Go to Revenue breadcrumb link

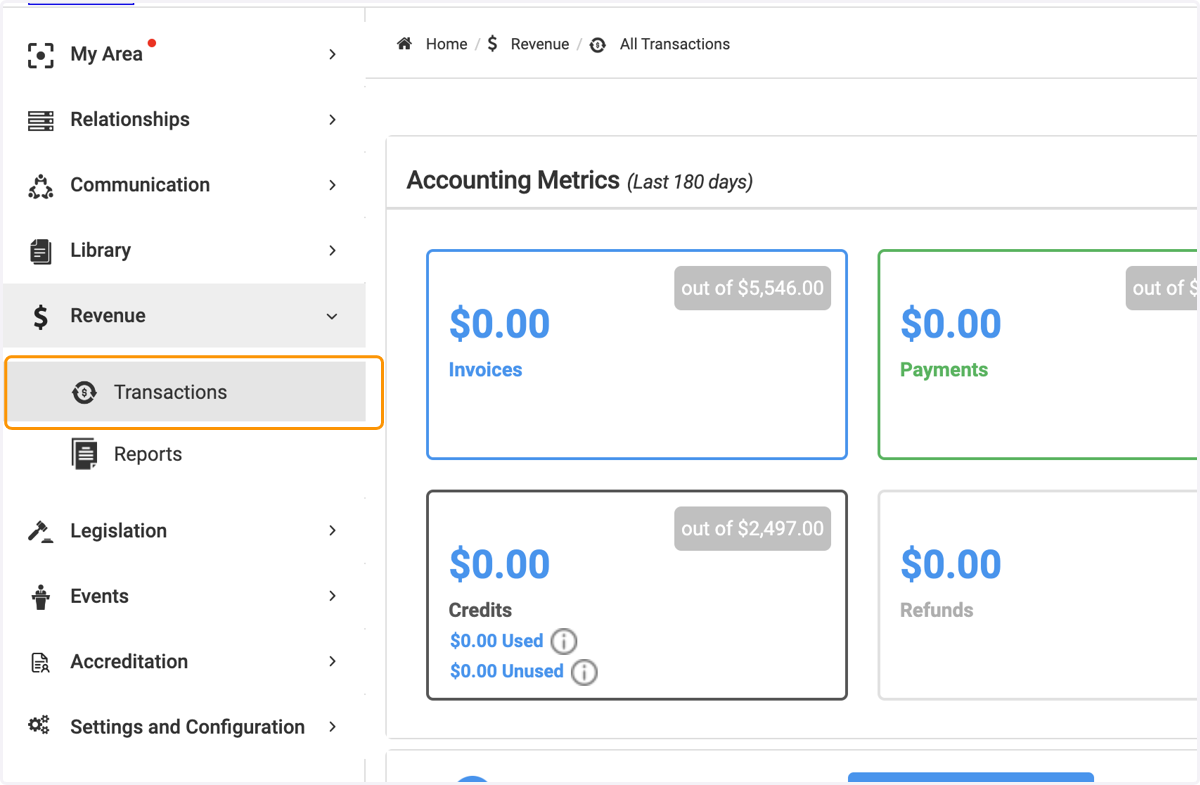540,44
